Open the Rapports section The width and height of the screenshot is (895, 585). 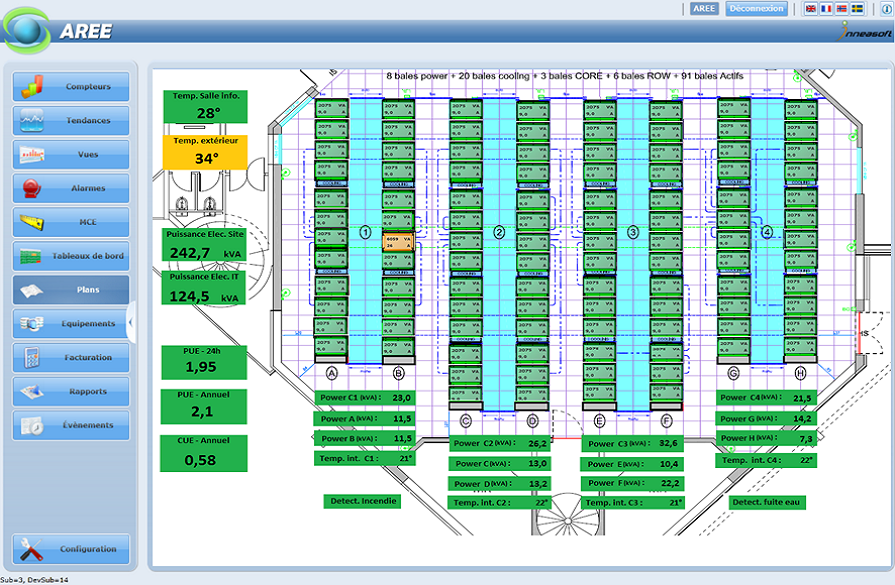tap(71, 392)
